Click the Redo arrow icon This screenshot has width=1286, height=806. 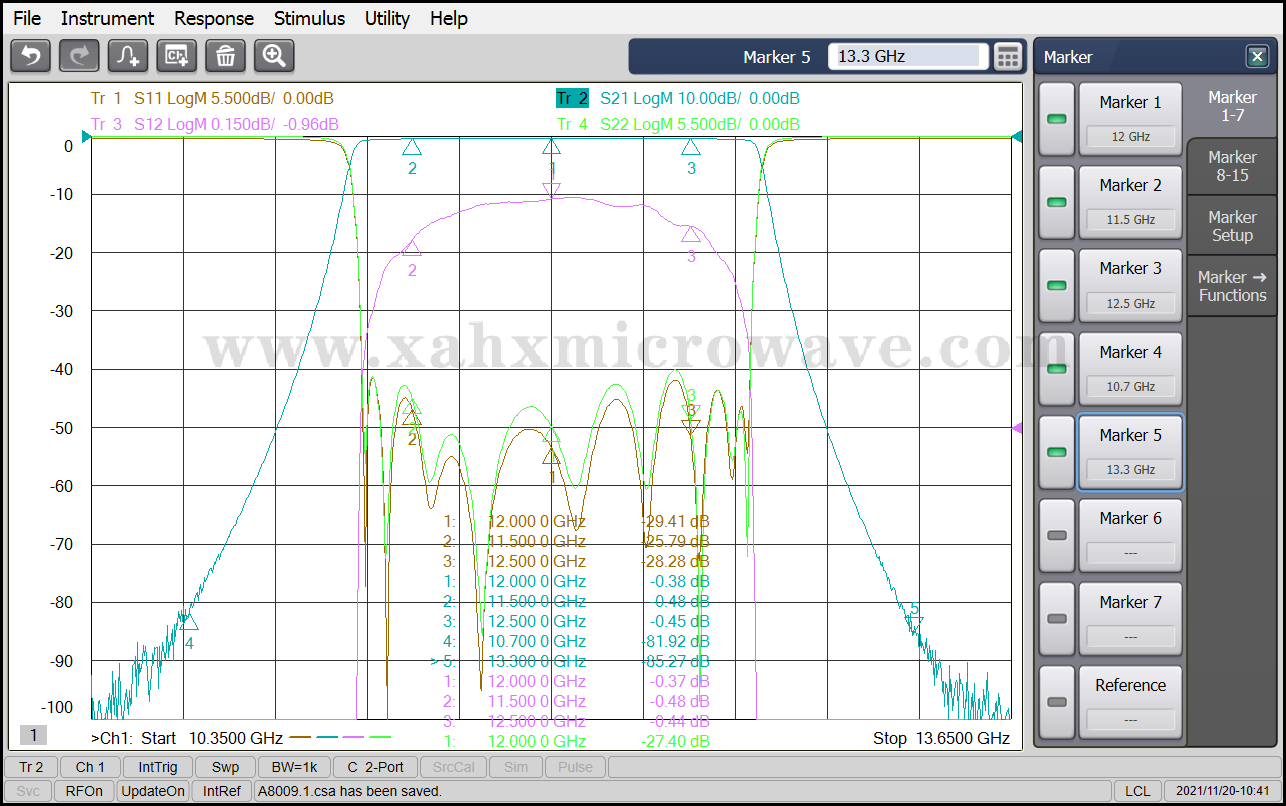79,56
